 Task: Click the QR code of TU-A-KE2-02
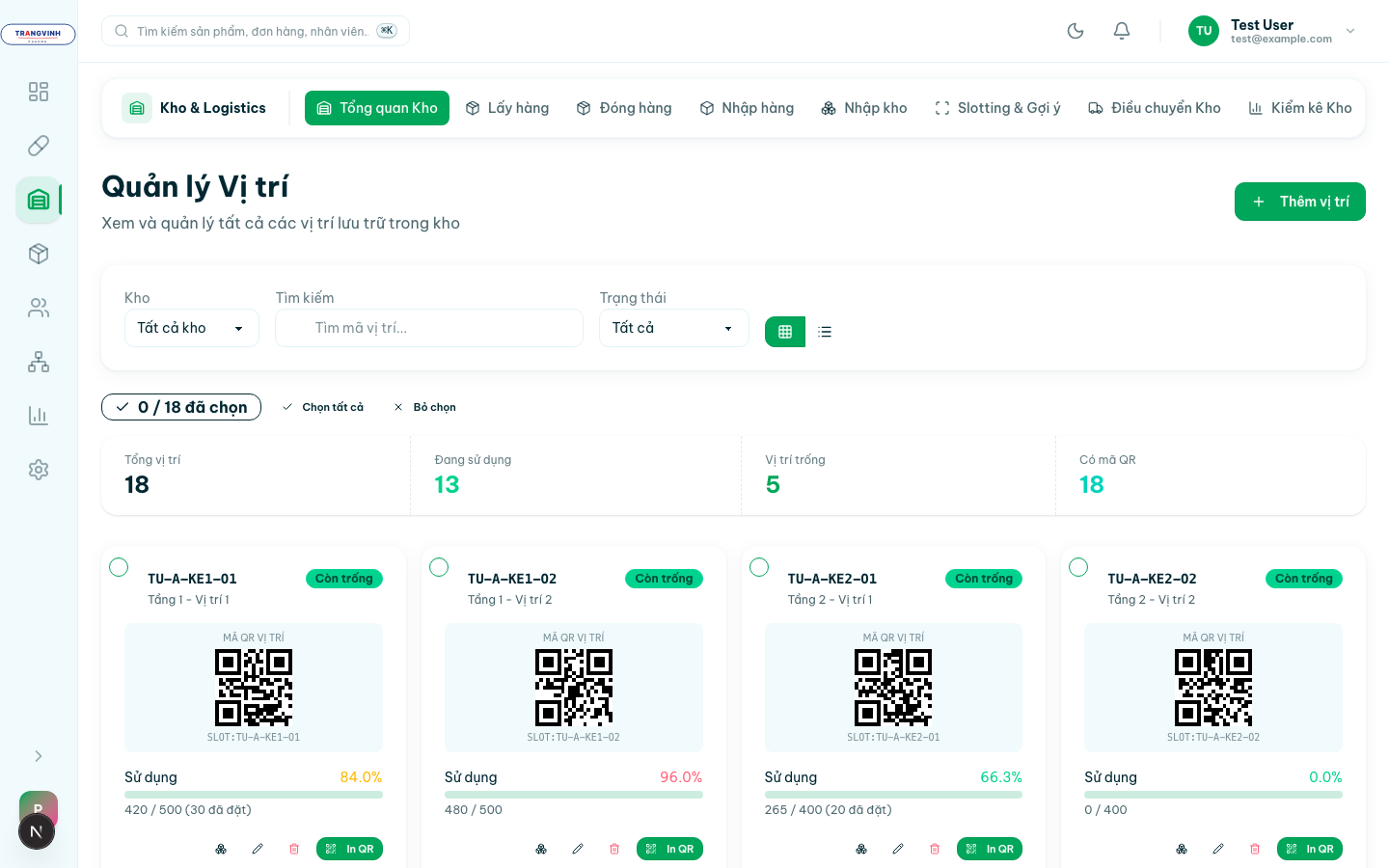[x=1213, y=688]
